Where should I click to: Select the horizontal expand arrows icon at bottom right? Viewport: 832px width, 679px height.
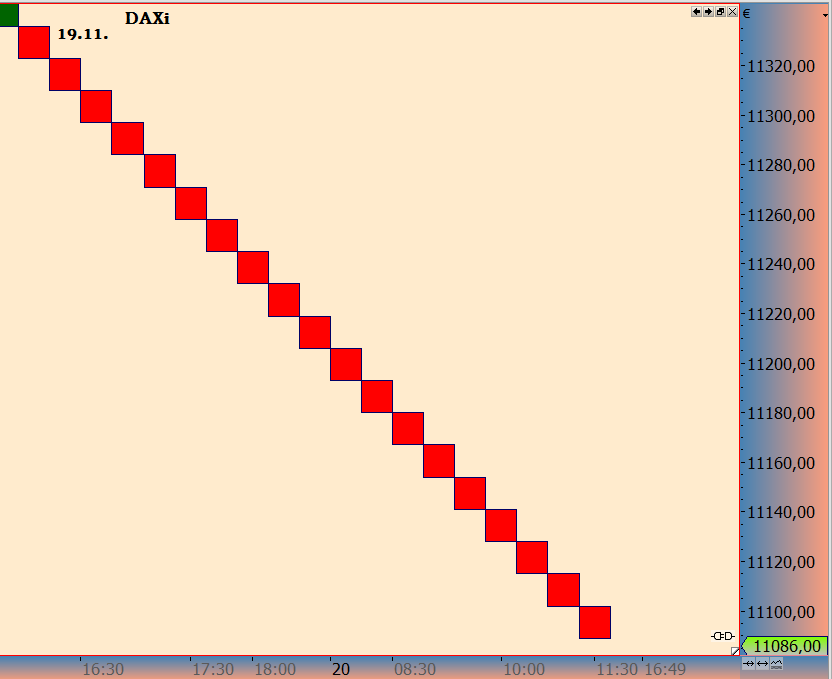click(762, 663)
